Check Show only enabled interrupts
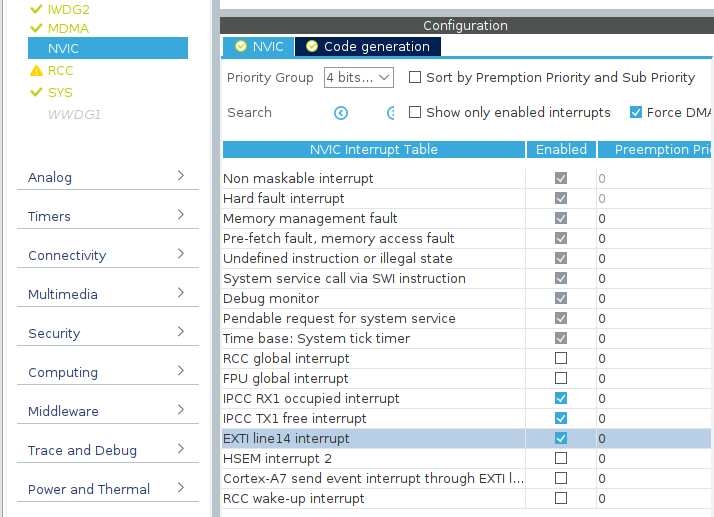Screen dimensions: 714x517 (415, 112)
